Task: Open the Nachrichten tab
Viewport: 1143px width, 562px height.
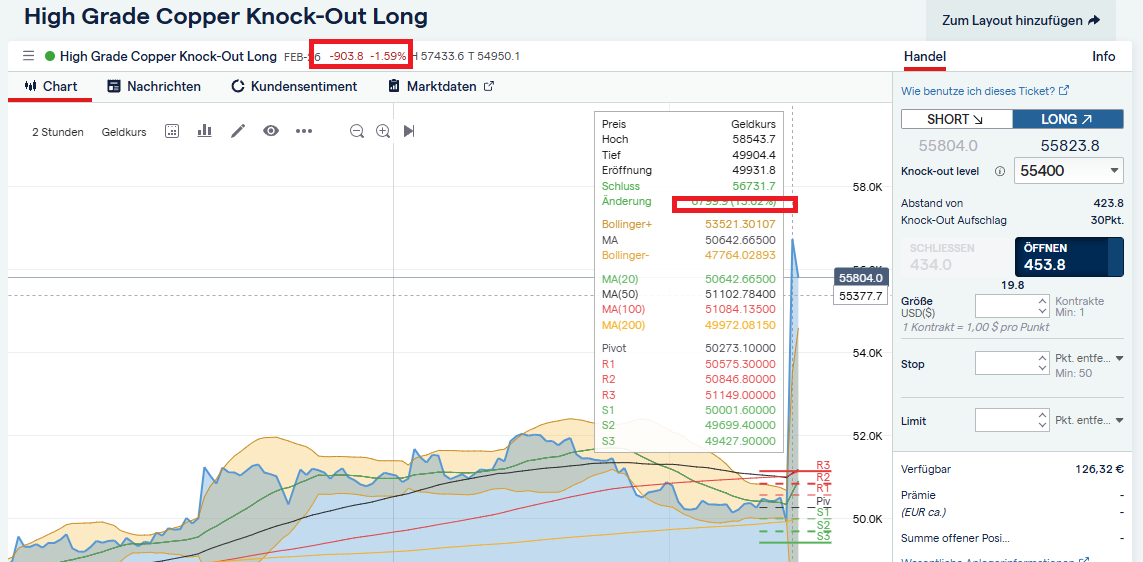Action: pos(154,86)
